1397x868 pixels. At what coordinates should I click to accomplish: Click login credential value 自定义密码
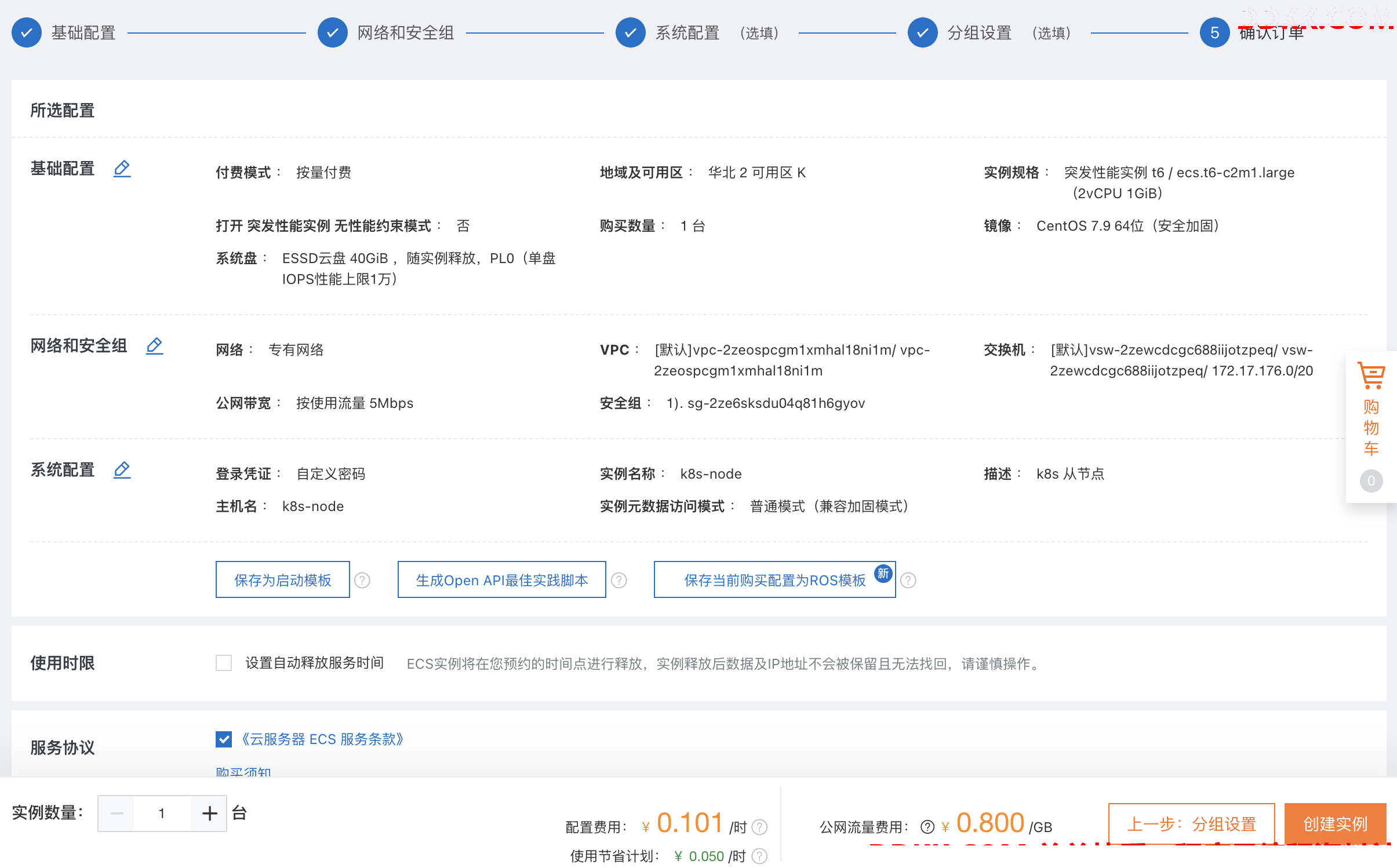[x=331, y=474]
